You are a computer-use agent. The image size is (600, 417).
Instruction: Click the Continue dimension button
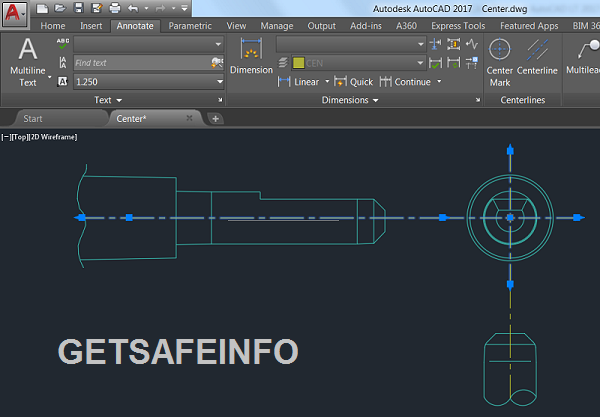pos(405,82)
